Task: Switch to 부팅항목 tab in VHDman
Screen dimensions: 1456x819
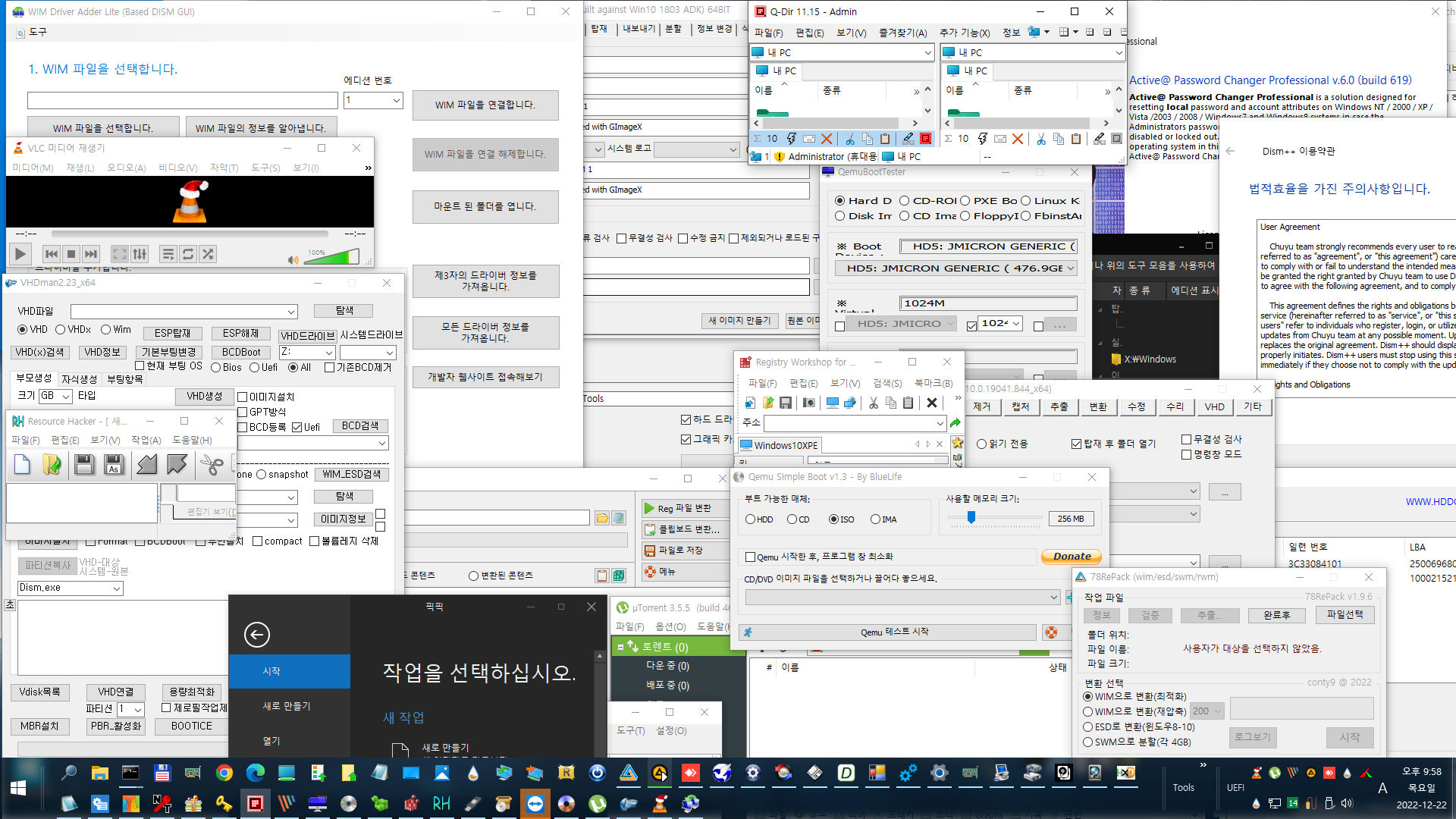Action: click(x=124, y=379)
